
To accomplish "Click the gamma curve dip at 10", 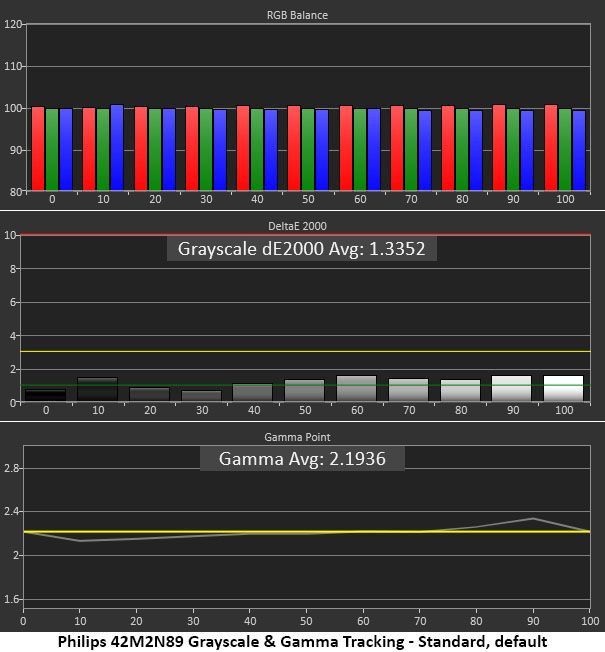I will point(80,541).
